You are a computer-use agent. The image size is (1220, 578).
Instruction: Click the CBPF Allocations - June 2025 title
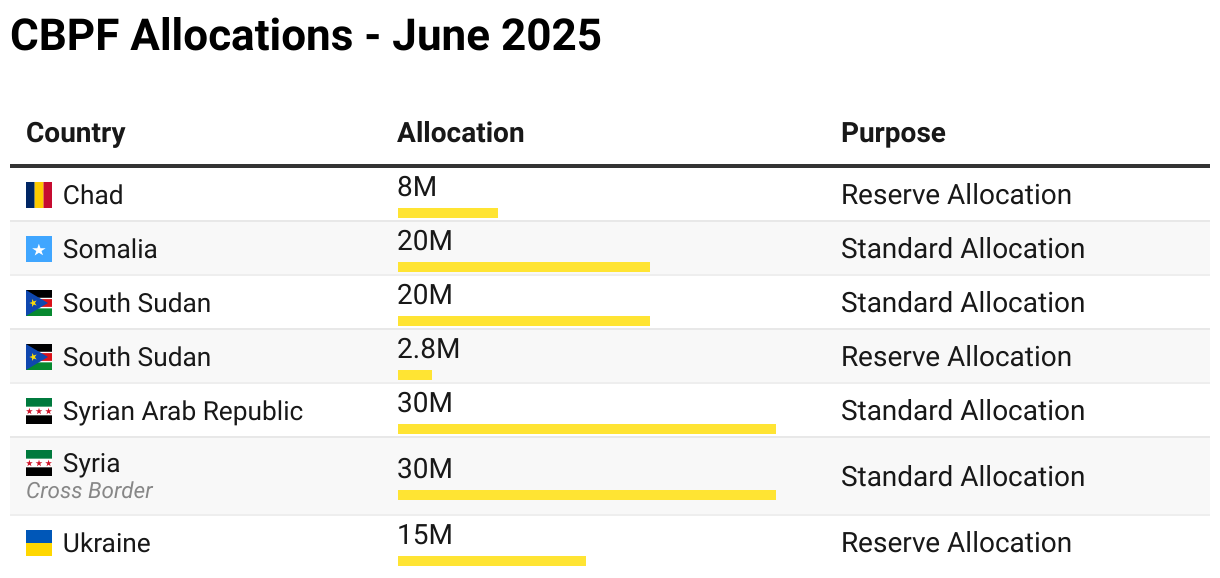pyautogui.click(x=305, y=36)
